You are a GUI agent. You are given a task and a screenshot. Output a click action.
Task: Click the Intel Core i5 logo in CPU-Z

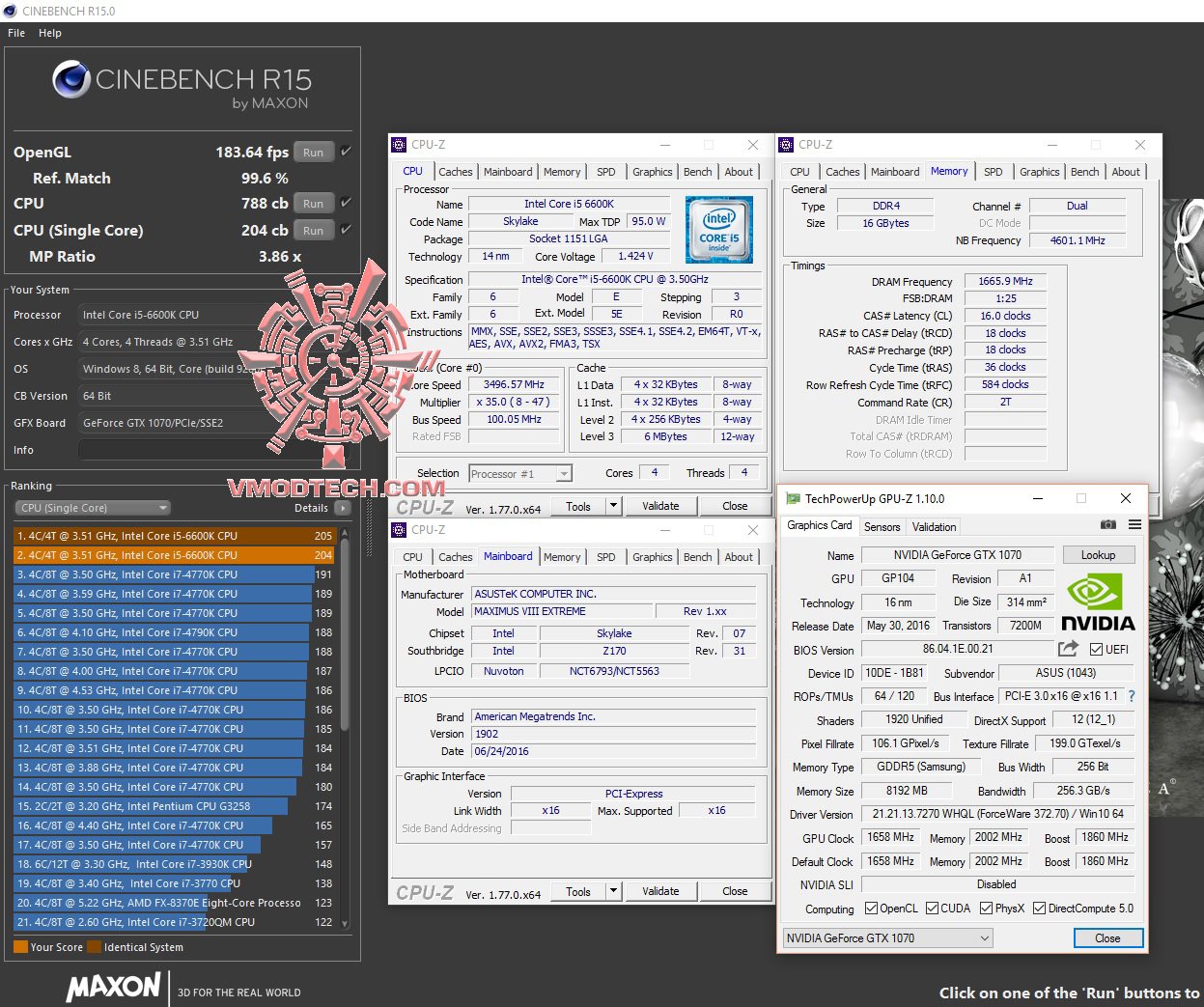719,230
